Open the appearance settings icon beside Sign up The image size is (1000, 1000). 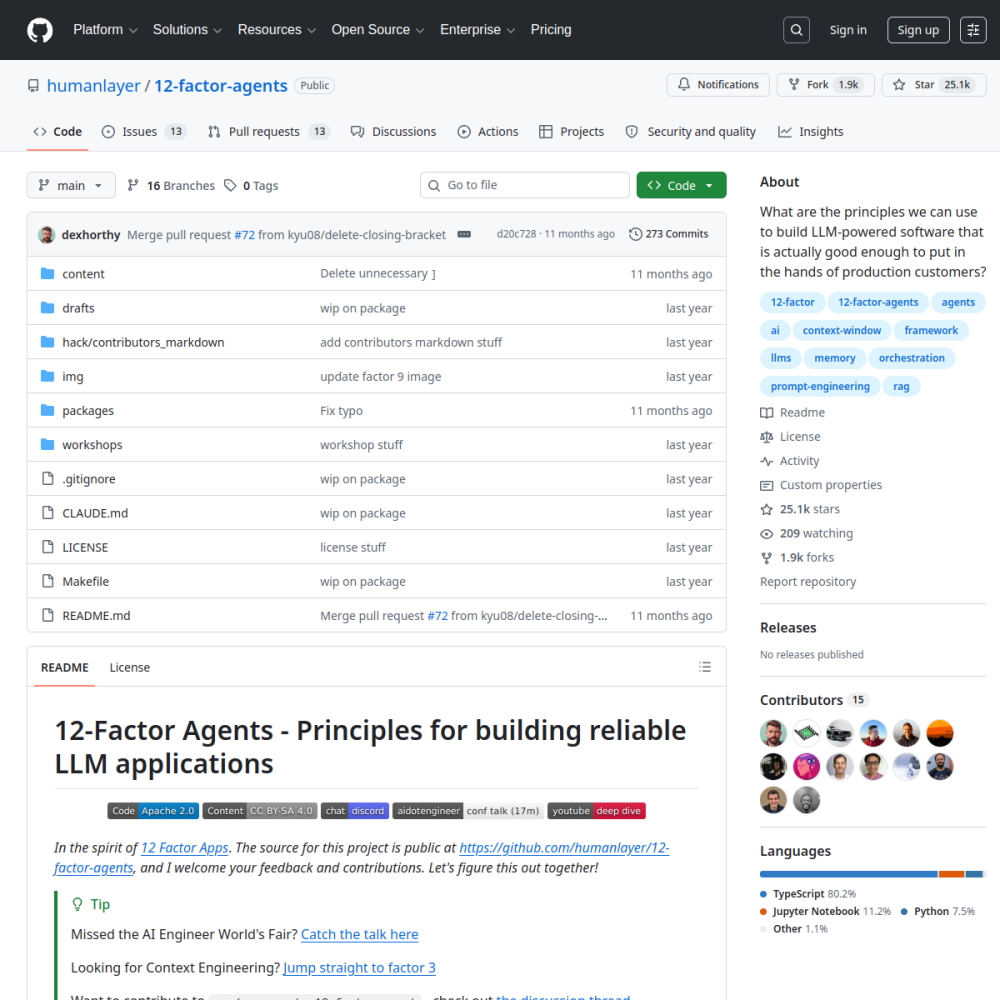click(973, 30)
